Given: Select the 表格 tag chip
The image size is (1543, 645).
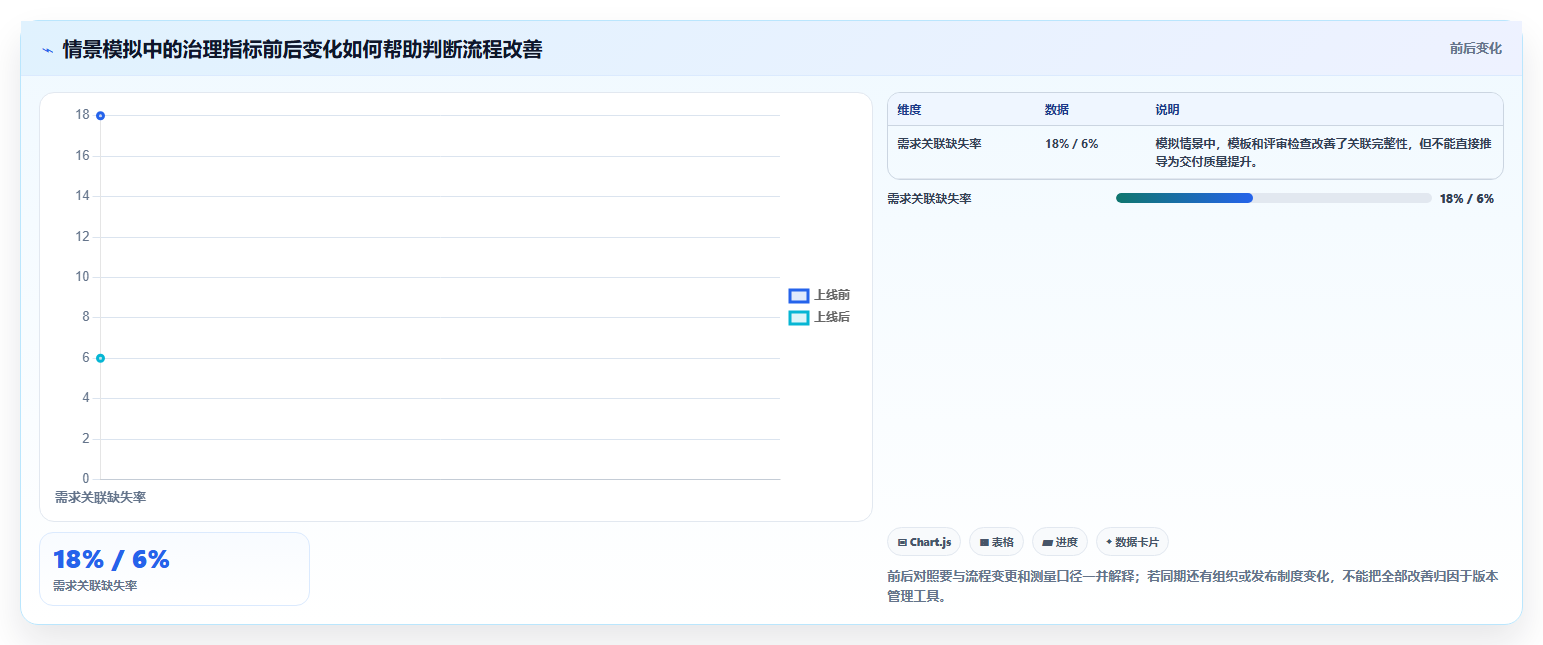Looking at the screenshot, I should pyautogui.click(x=996, y=542).
